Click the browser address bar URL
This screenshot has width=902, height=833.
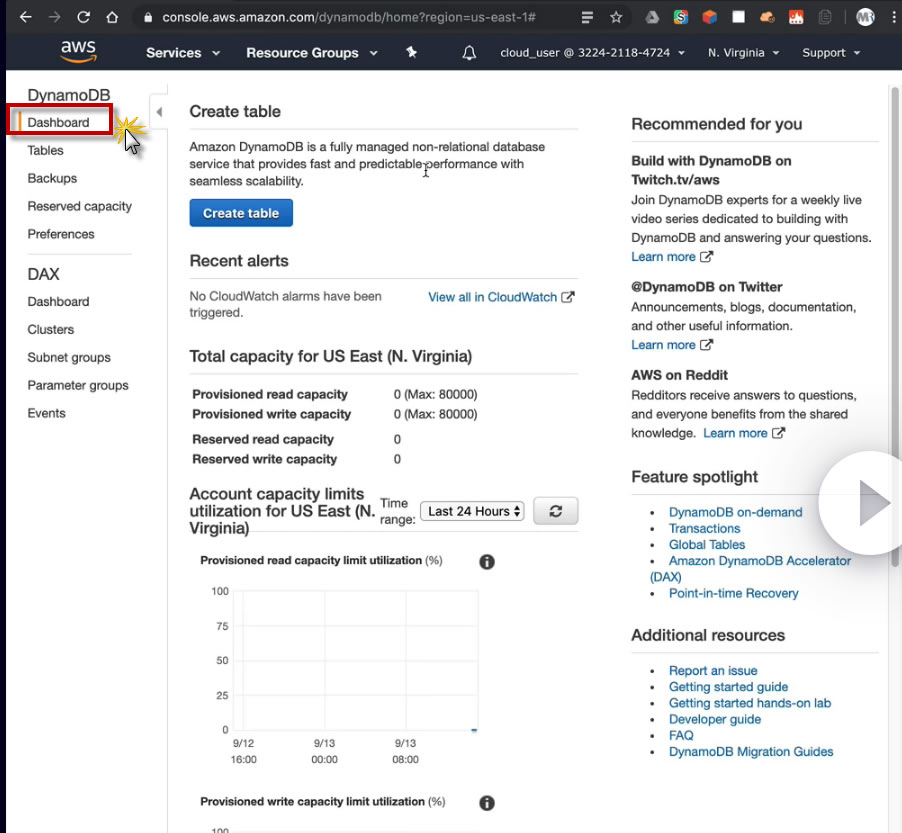(x=349, y=17)
